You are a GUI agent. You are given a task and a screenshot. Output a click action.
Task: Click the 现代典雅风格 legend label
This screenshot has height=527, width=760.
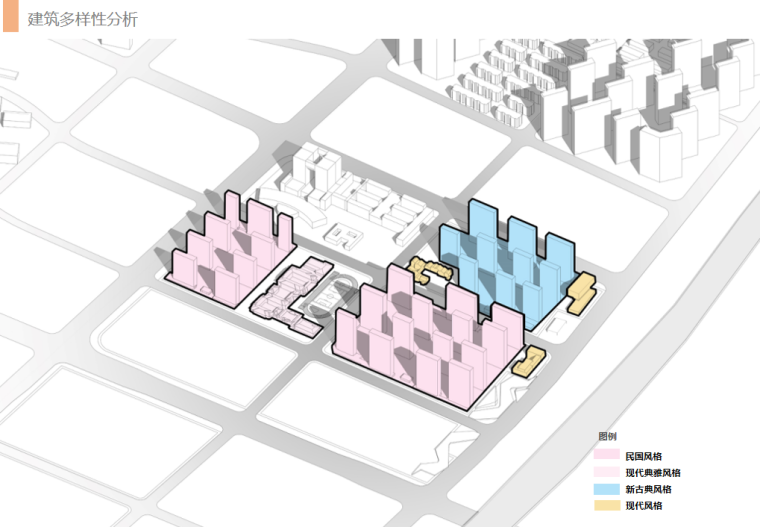pos(654,472)
